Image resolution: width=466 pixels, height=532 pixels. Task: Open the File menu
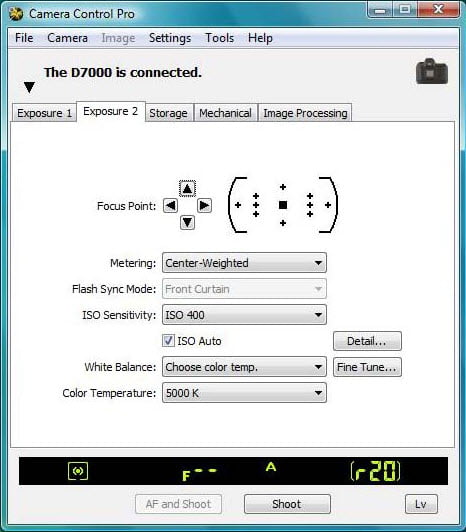[x=24, y=38]
